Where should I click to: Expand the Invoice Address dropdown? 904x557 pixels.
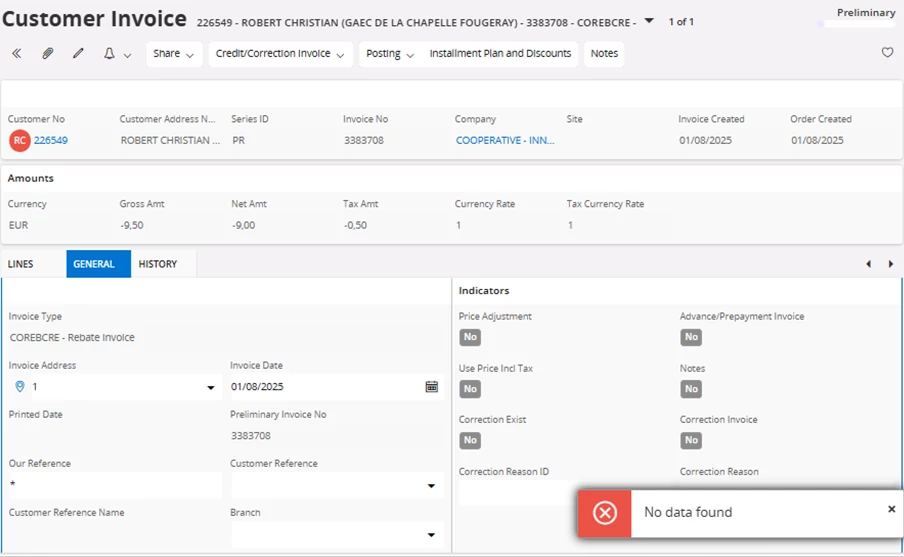[210, 387]
